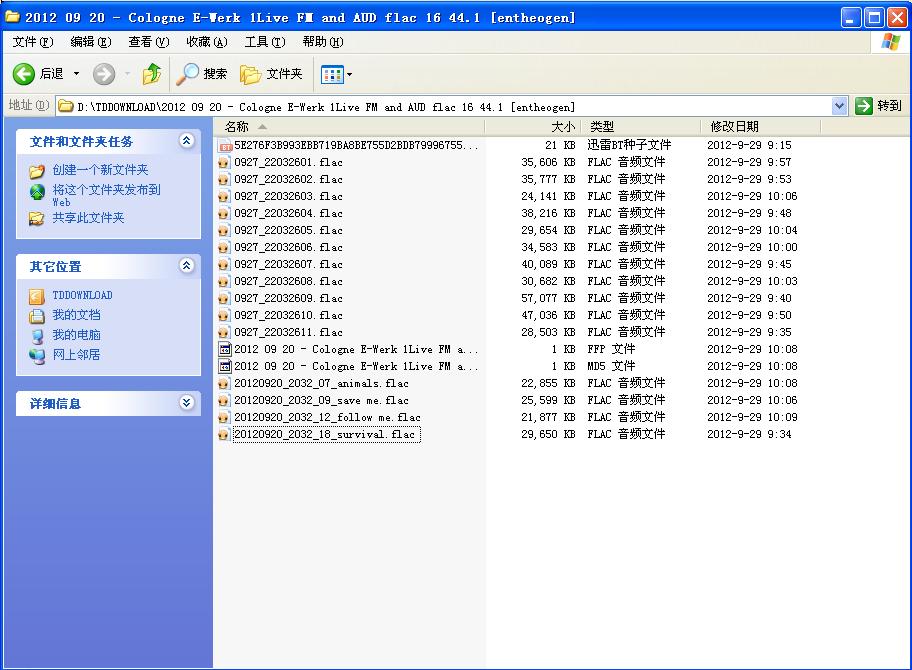Viewport: 912px width, 670px height.
Task: Open the 文件(F) menu
Action: [x=32, y=42]
